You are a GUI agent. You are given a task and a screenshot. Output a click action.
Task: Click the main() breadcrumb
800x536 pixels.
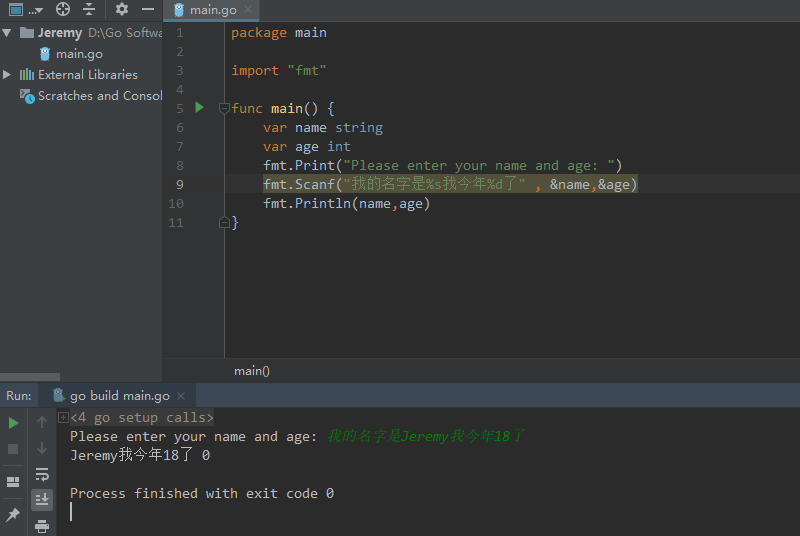(x=252, y=371)
